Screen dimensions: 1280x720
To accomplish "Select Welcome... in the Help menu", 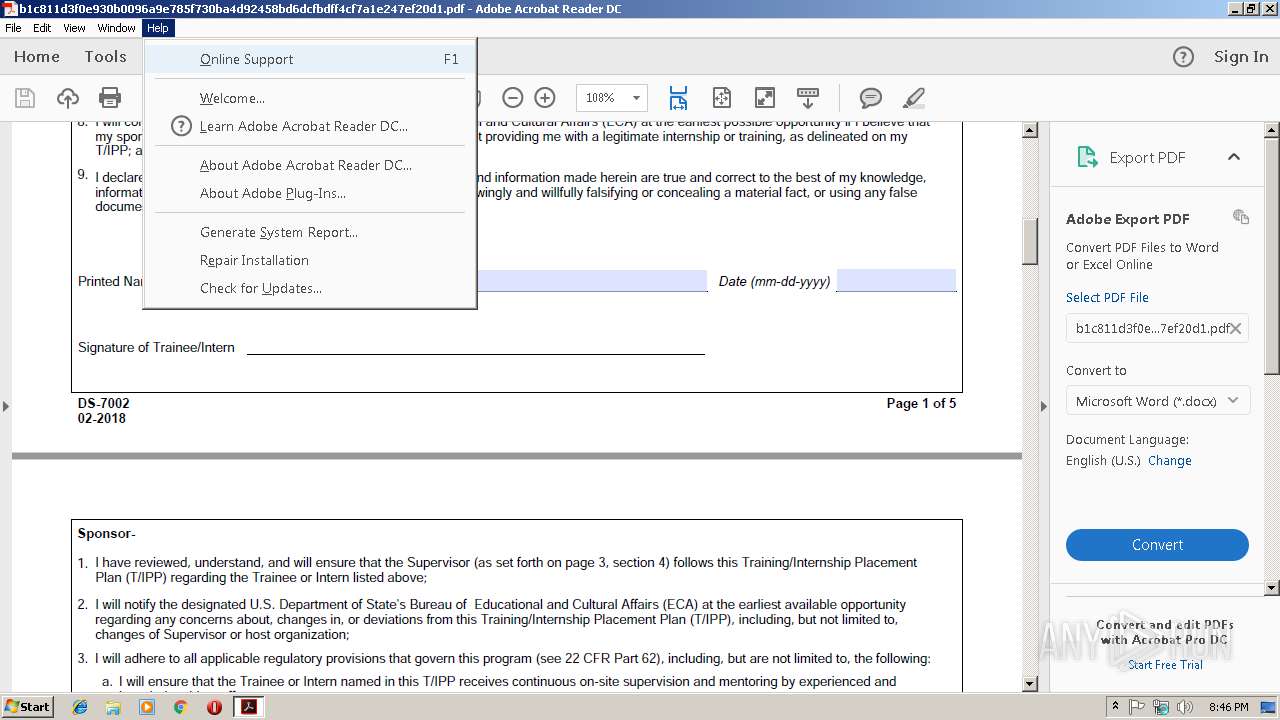I will [310, 98].
